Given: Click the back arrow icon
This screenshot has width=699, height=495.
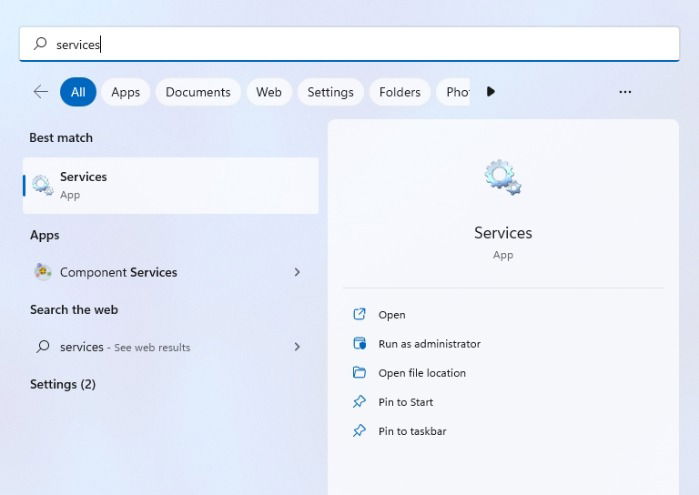Looking at the screenshot, I should point(41,92).
